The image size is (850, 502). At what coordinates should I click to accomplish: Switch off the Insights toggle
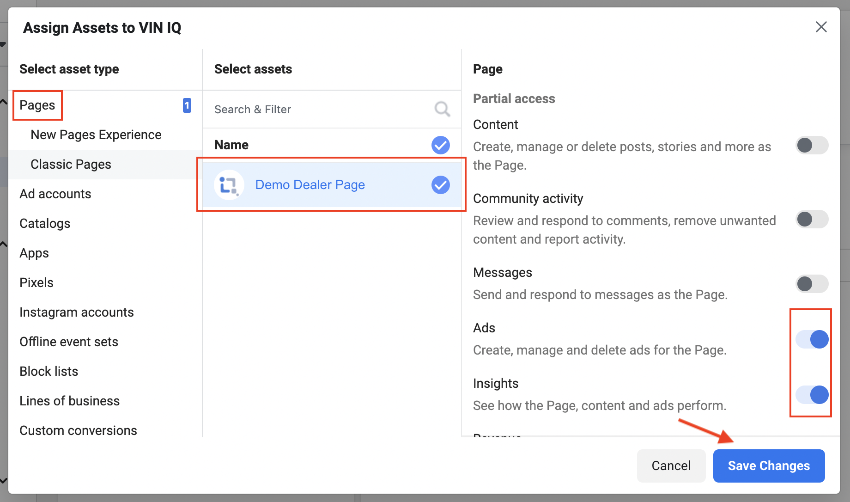pyautogui.click(x=812, y=395)
